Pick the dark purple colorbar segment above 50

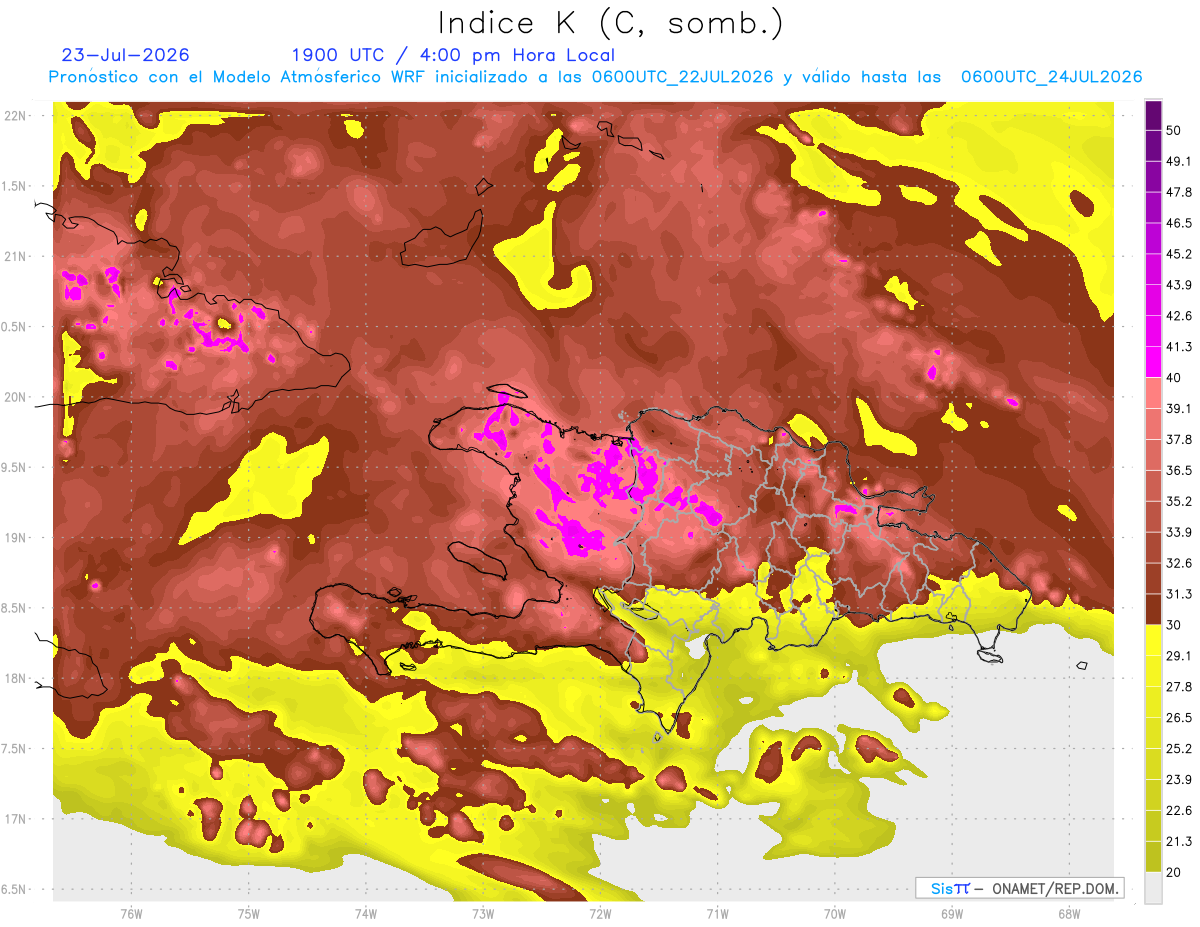click(1153, 114)
